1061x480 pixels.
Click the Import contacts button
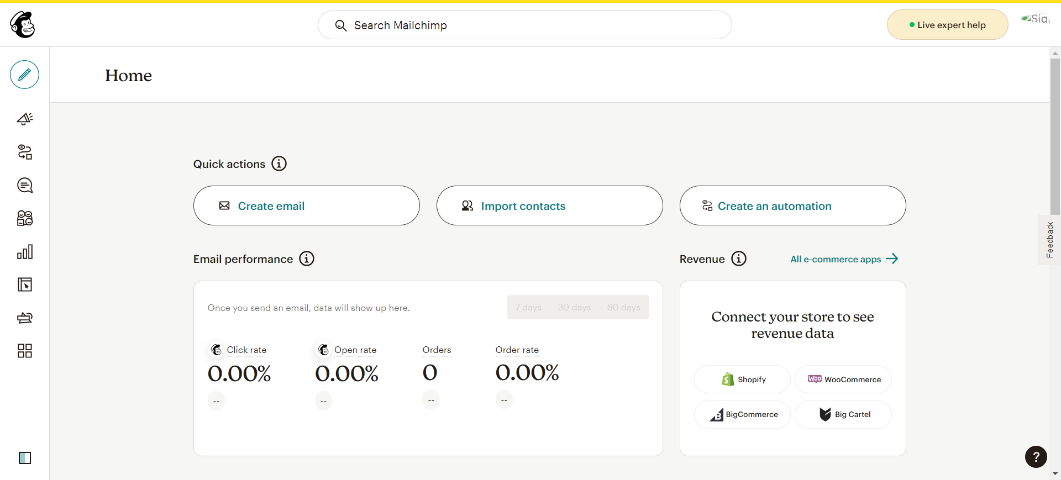pos(549,206)
